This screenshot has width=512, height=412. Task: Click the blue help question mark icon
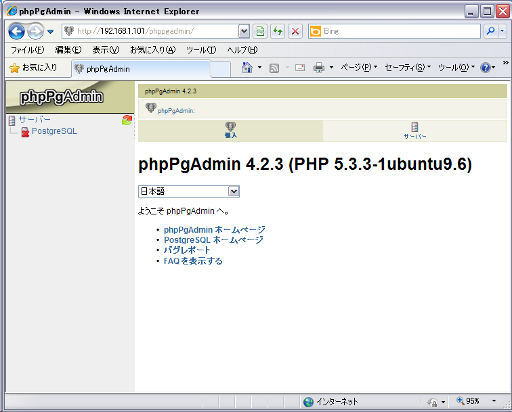pos(485,68)
